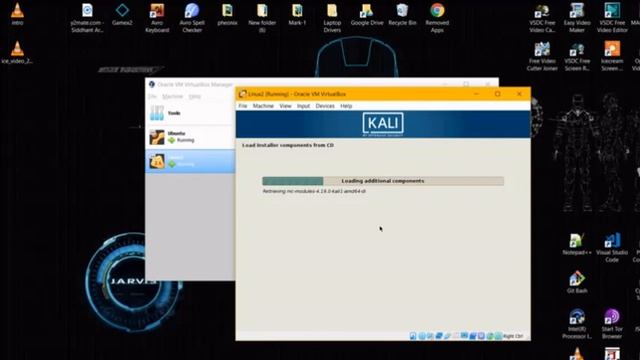The image size is (640, 360).
Task: Select the Avro Keyboard desktop icon
Action: (157, 18)
